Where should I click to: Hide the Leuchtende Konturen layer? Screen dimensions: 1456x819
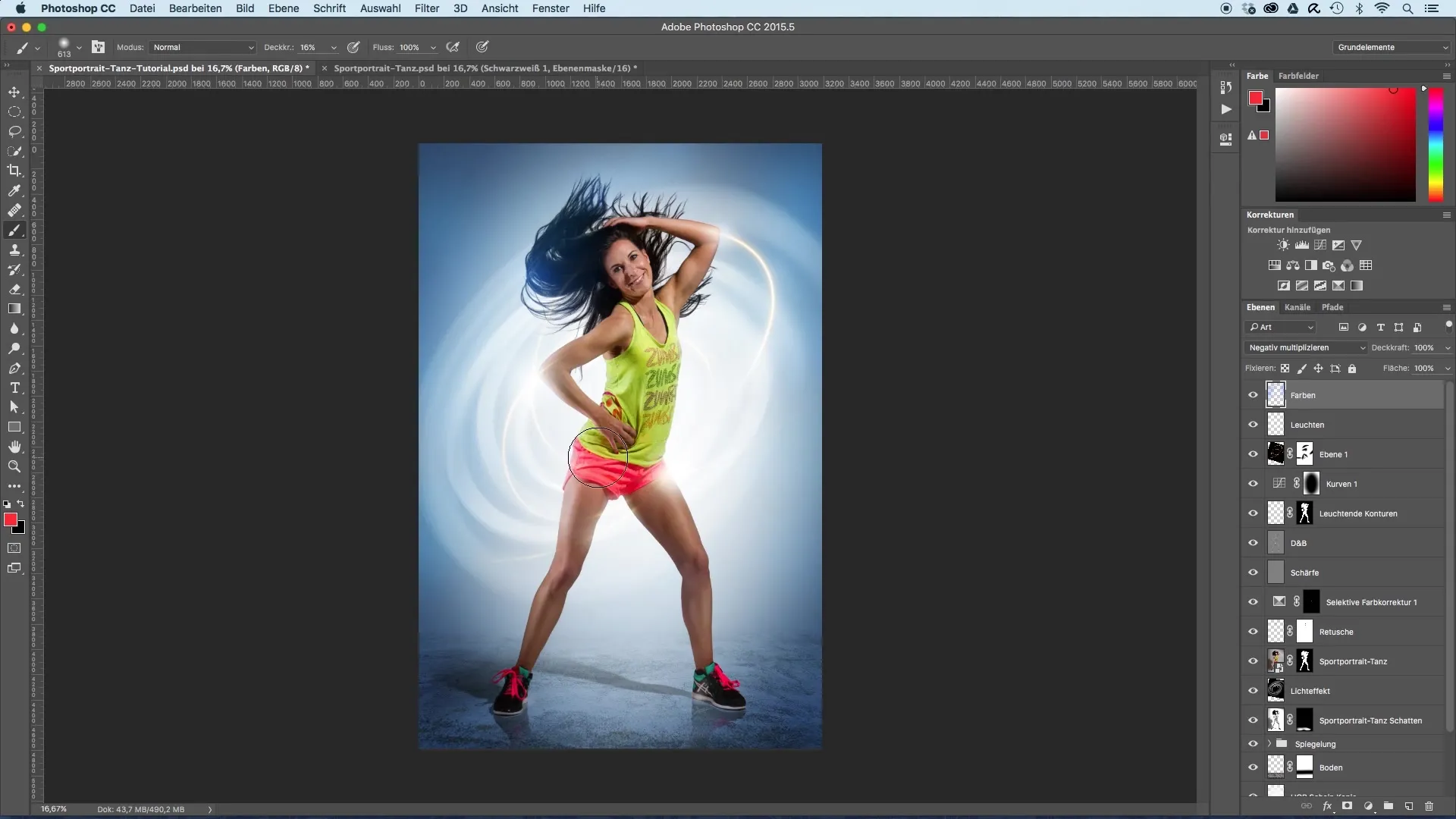click(x=1253, y=513)
